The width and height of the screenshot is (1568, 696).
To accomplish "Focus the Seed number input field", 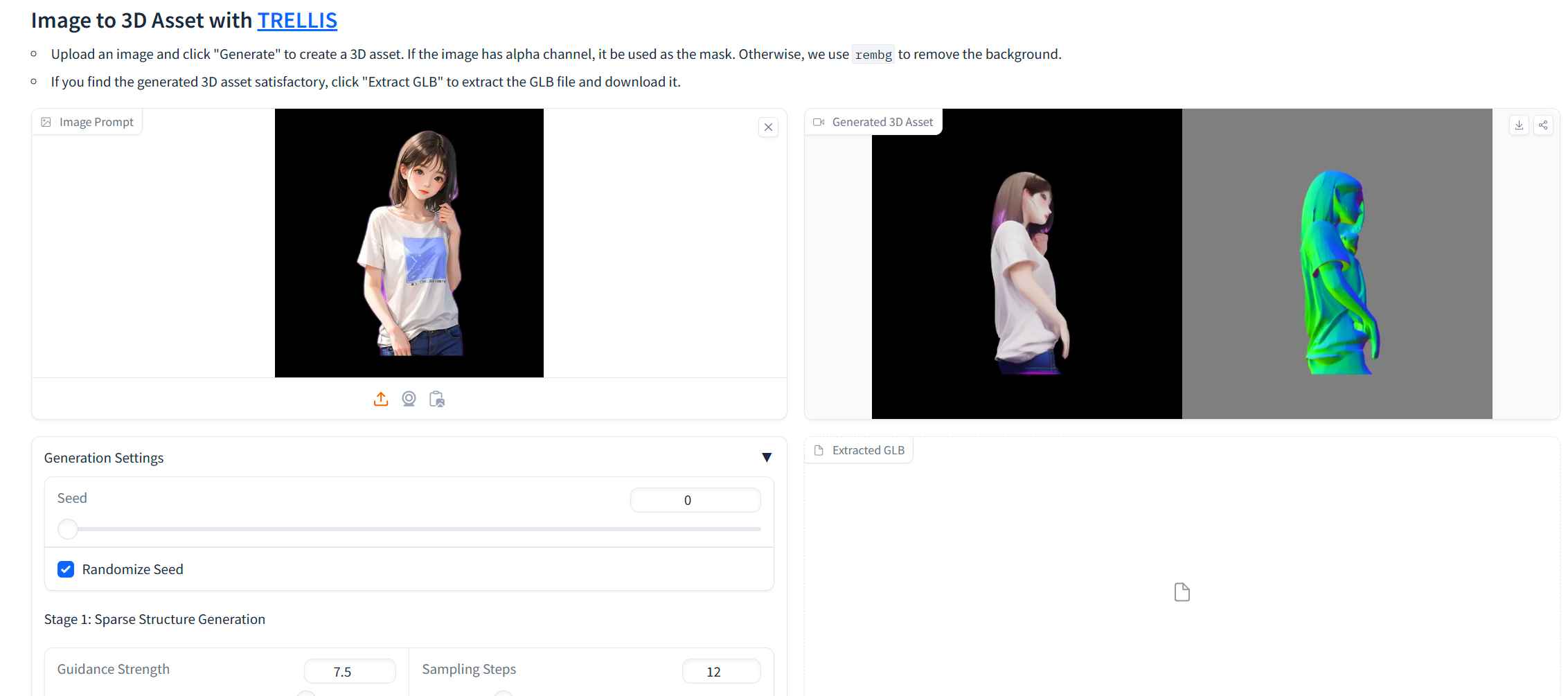I will click(x=695, y=500).
